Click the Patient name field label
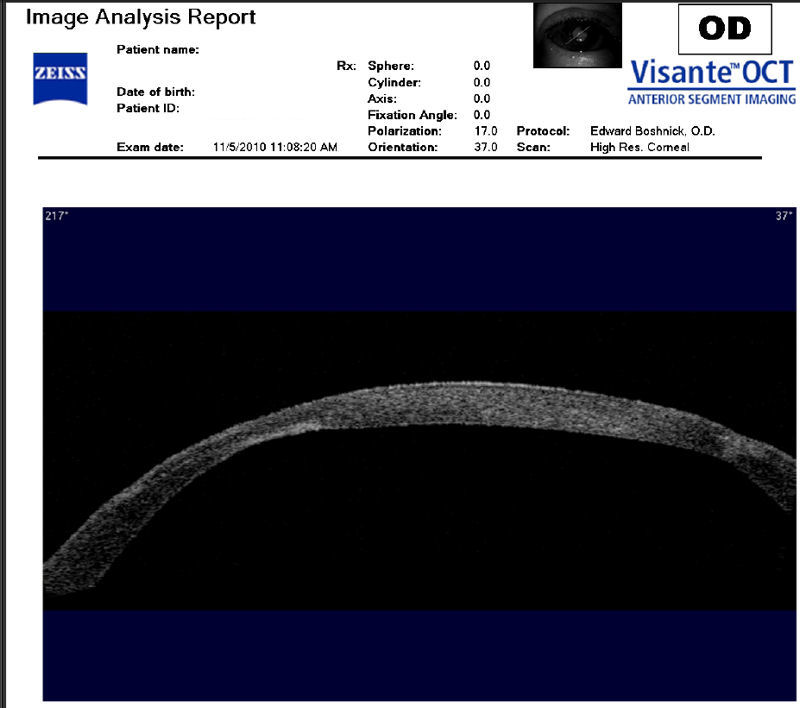 pos(158,49)
